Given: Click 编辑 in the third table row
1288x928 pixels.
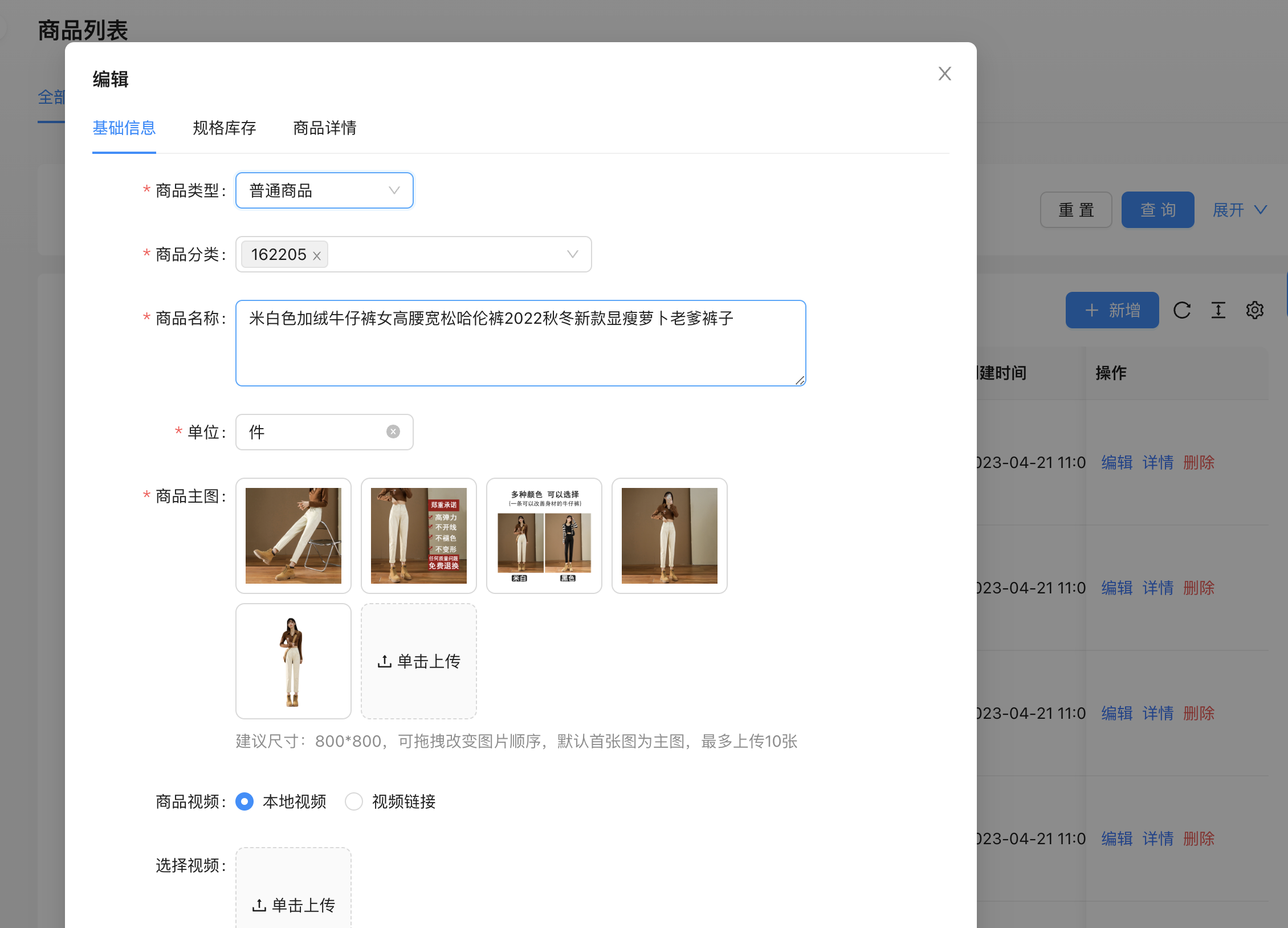Looking at the screenshot, I should (x=1117, y=713).
